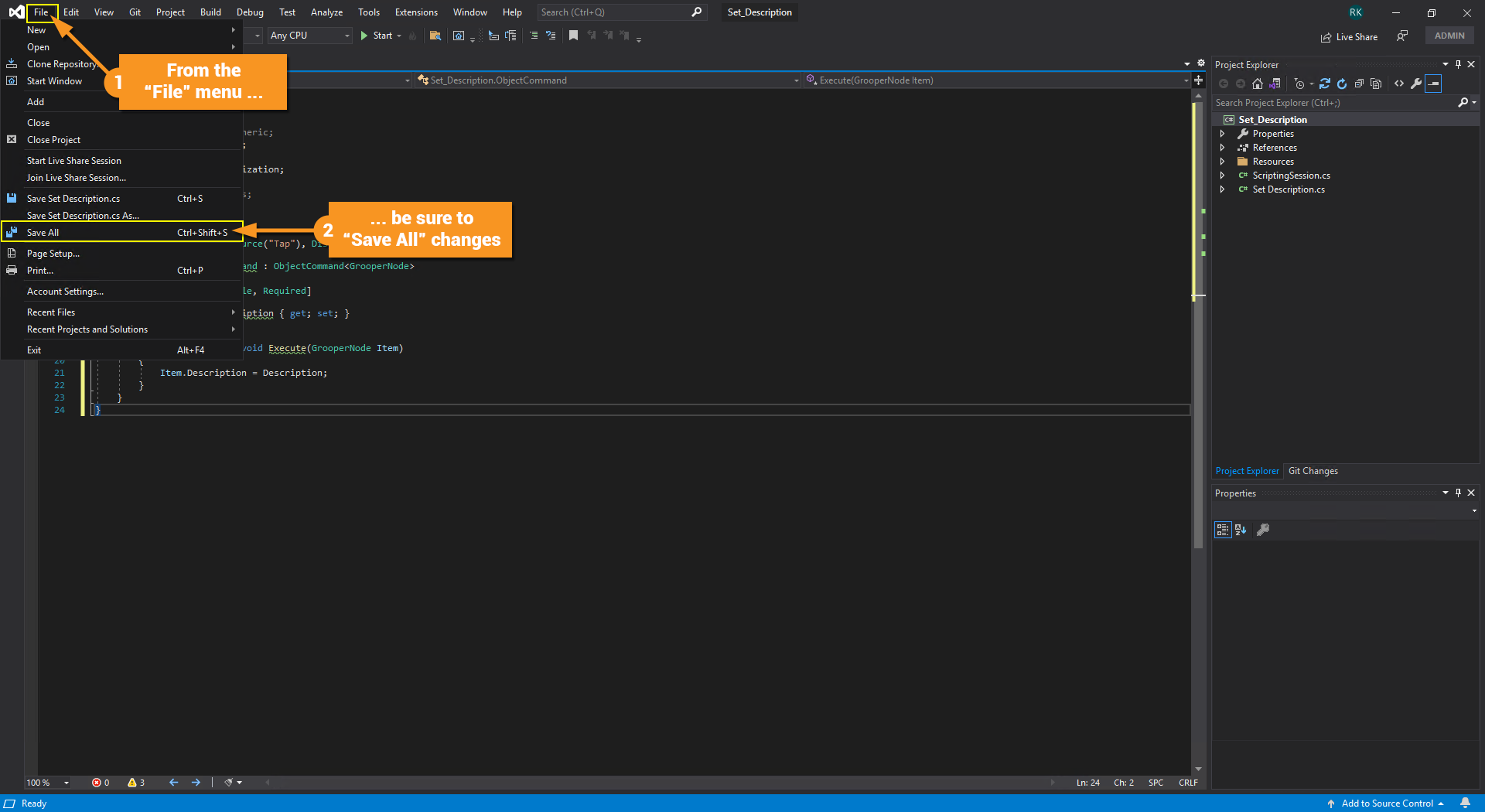Open the Any CPU platform dropdown
This screenshot has height=812, width=1485.
tap(309, 36)
